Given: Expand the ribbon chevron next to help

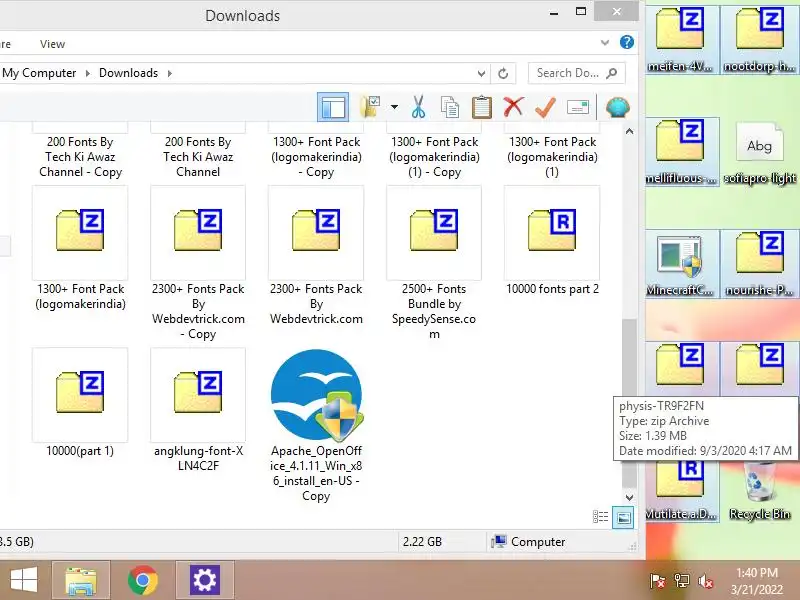Looking at the screenshot, I should 605,43.
